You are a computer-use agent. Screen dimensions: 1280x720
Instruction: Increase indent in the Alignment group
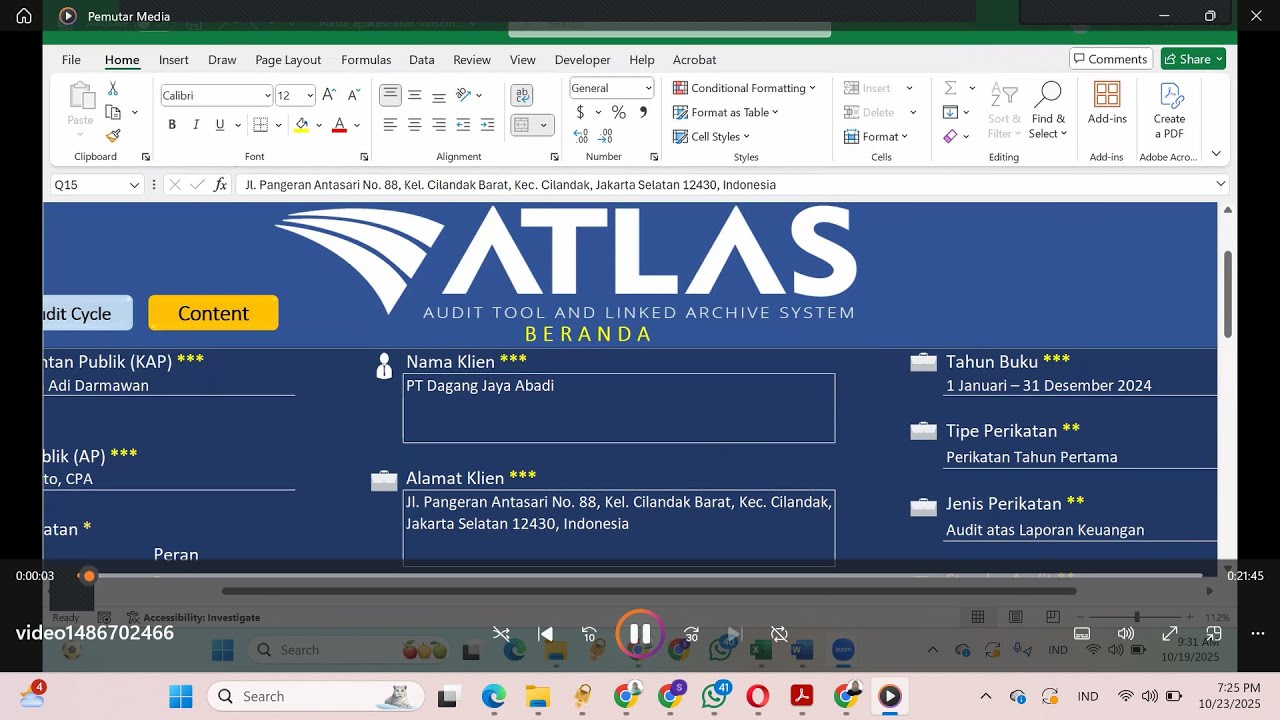point(487,125)
